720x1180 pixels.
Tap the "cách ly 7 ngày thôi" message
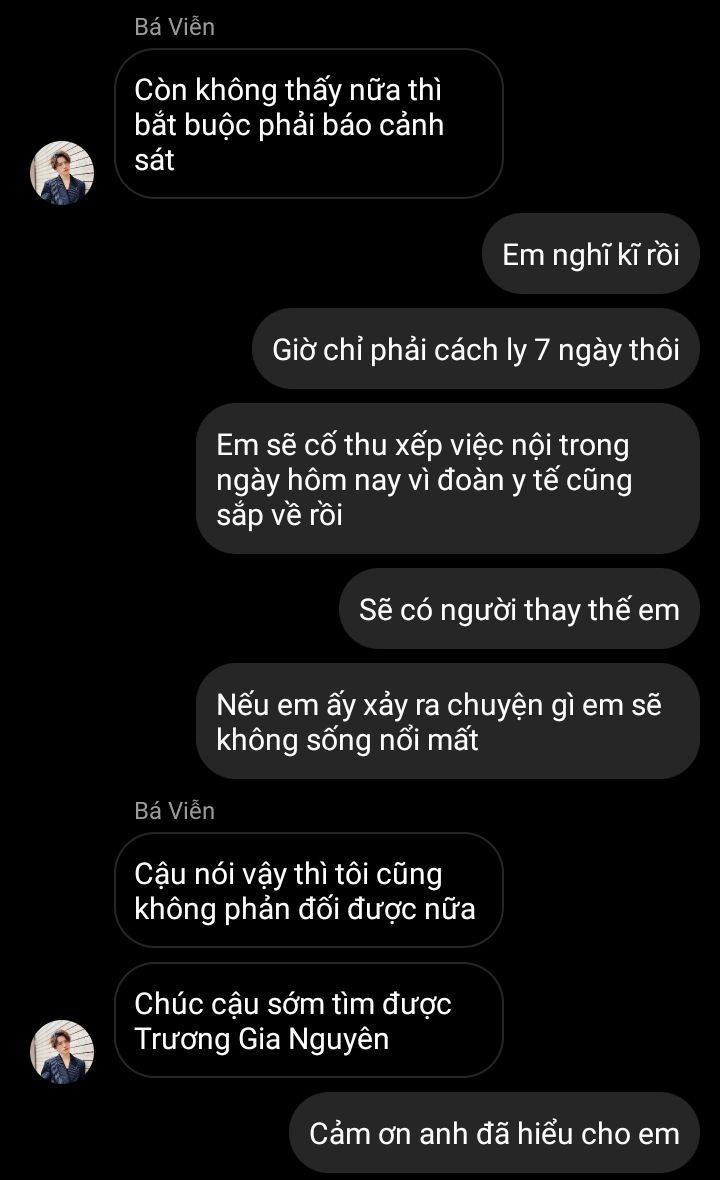[475, 349]
